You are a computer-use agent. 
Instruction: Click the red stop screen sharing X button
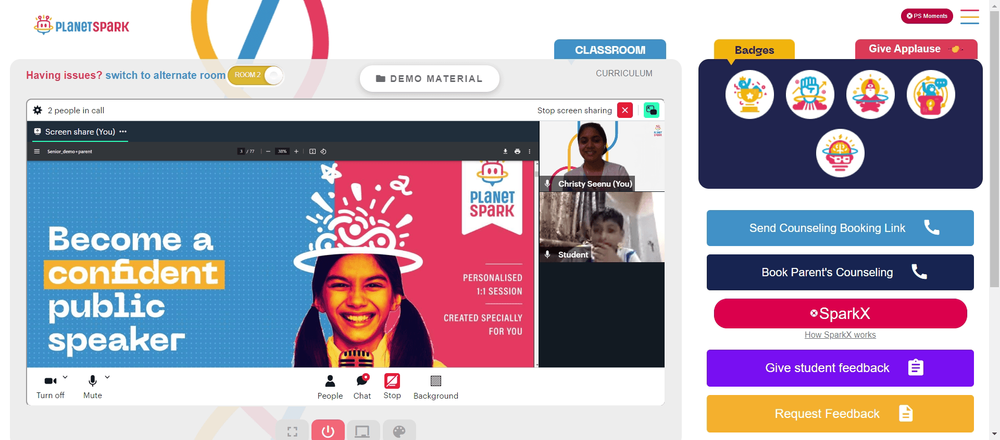pyautogui.click(x=625, y=110)
